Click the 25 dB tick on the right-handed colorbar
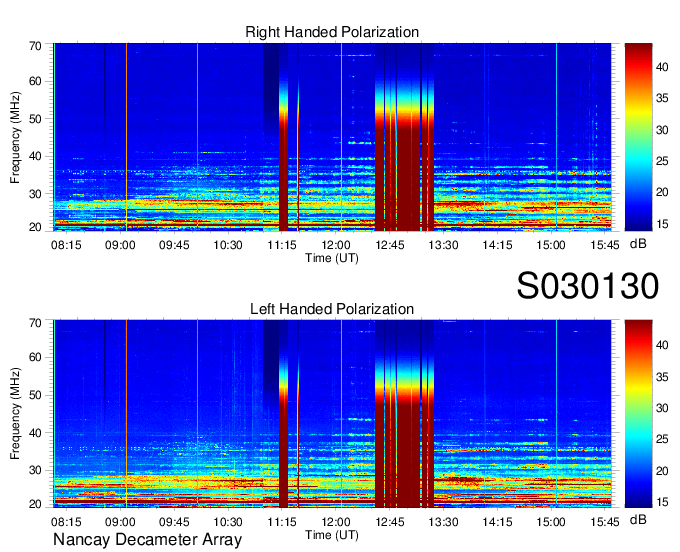The width and height of the screenshot is (680, 552). pos(662,161)
